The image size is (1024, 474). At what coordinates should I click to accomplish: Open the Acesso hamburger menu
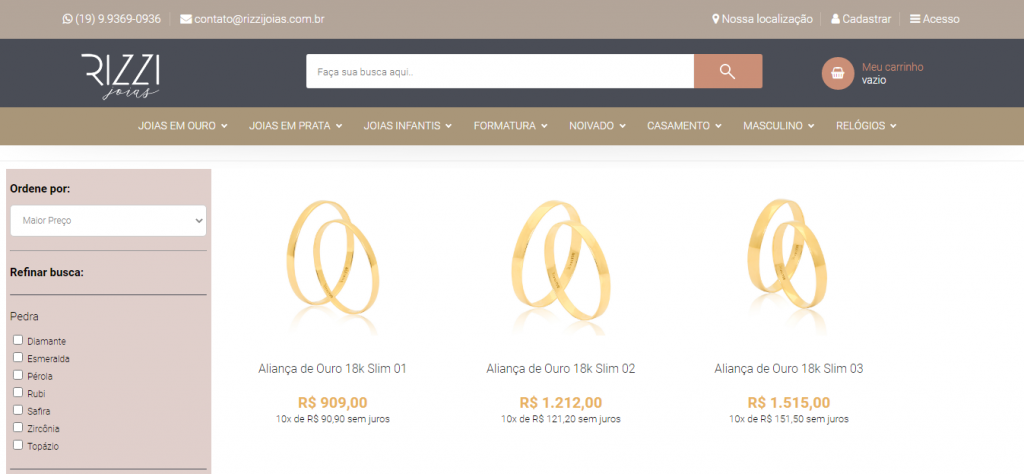[x=915, y=19]
